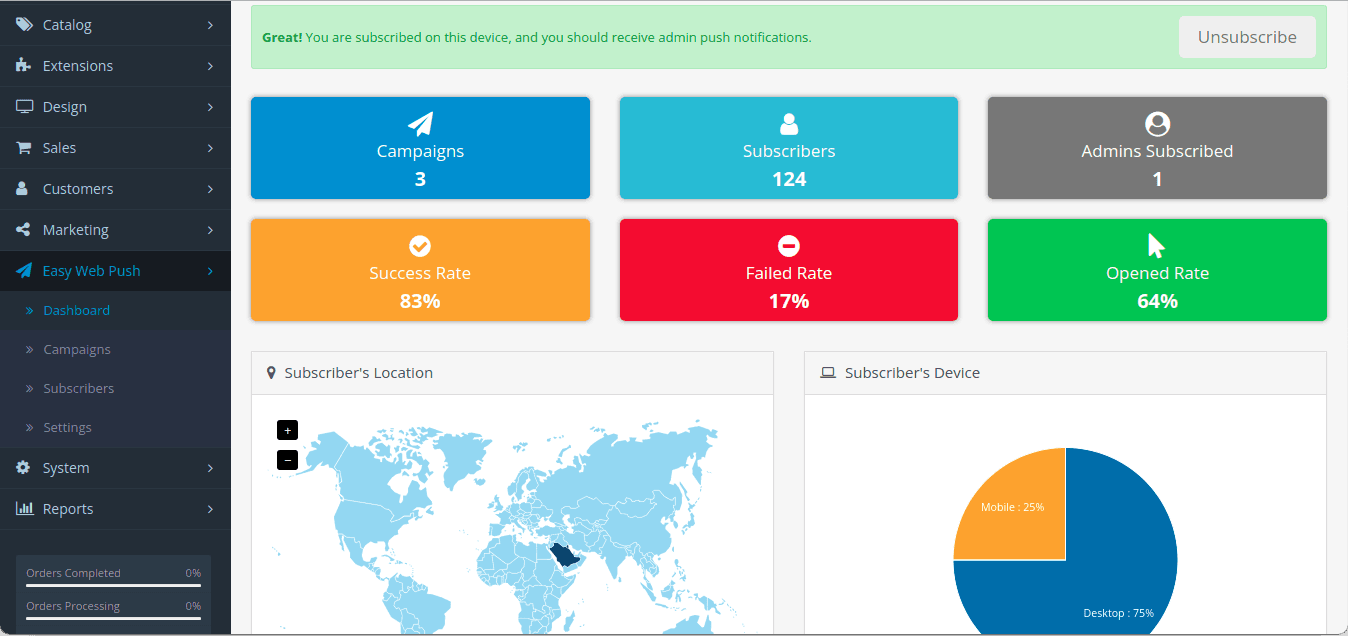Click the Sales shopping cart icon

pos(23,147)
